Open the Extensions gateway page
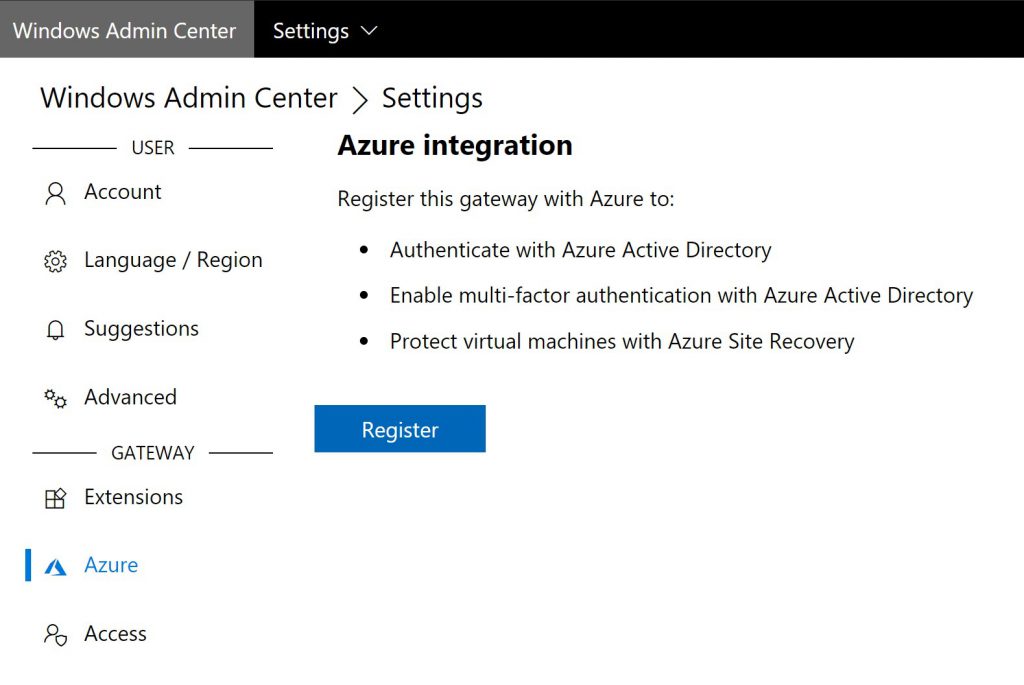1024x685 pixels. (133, 497)
